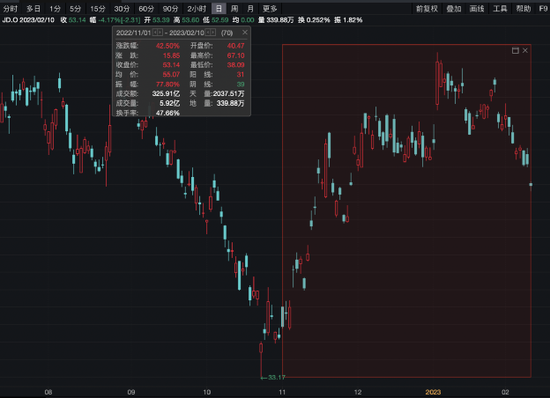Step the start date 2022/11/01 backward

tap(155, 32)
